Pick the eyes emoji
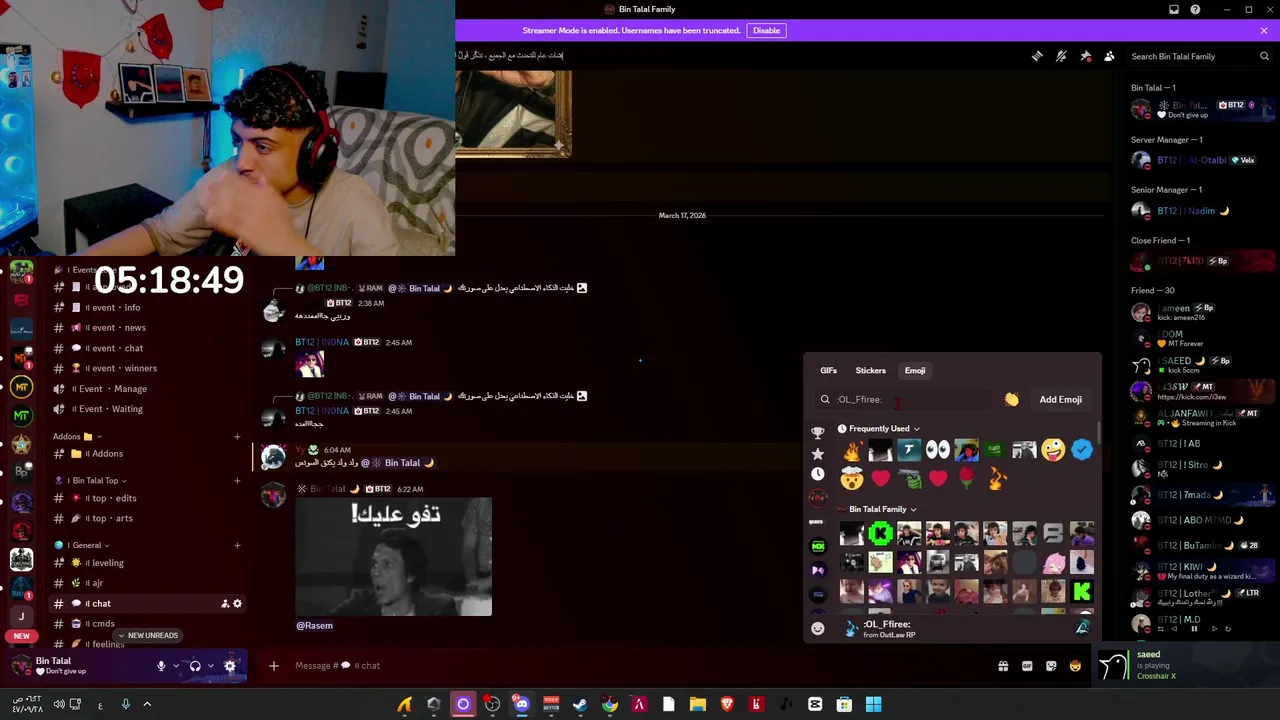The width and height of the screenshot is (1280, 720). [937, 451]
